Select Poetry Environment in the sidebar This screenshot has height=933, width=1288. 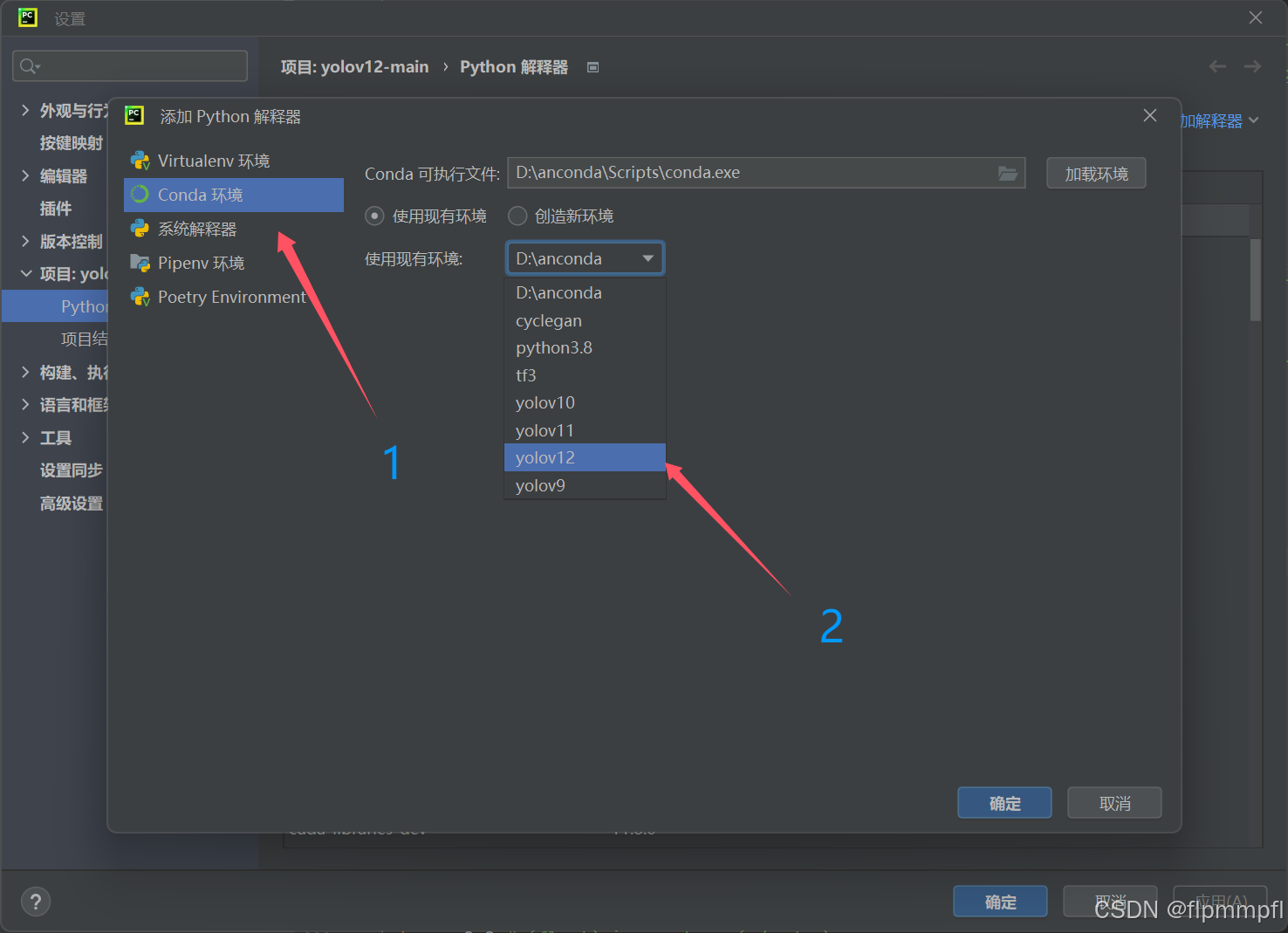point(234,297)
